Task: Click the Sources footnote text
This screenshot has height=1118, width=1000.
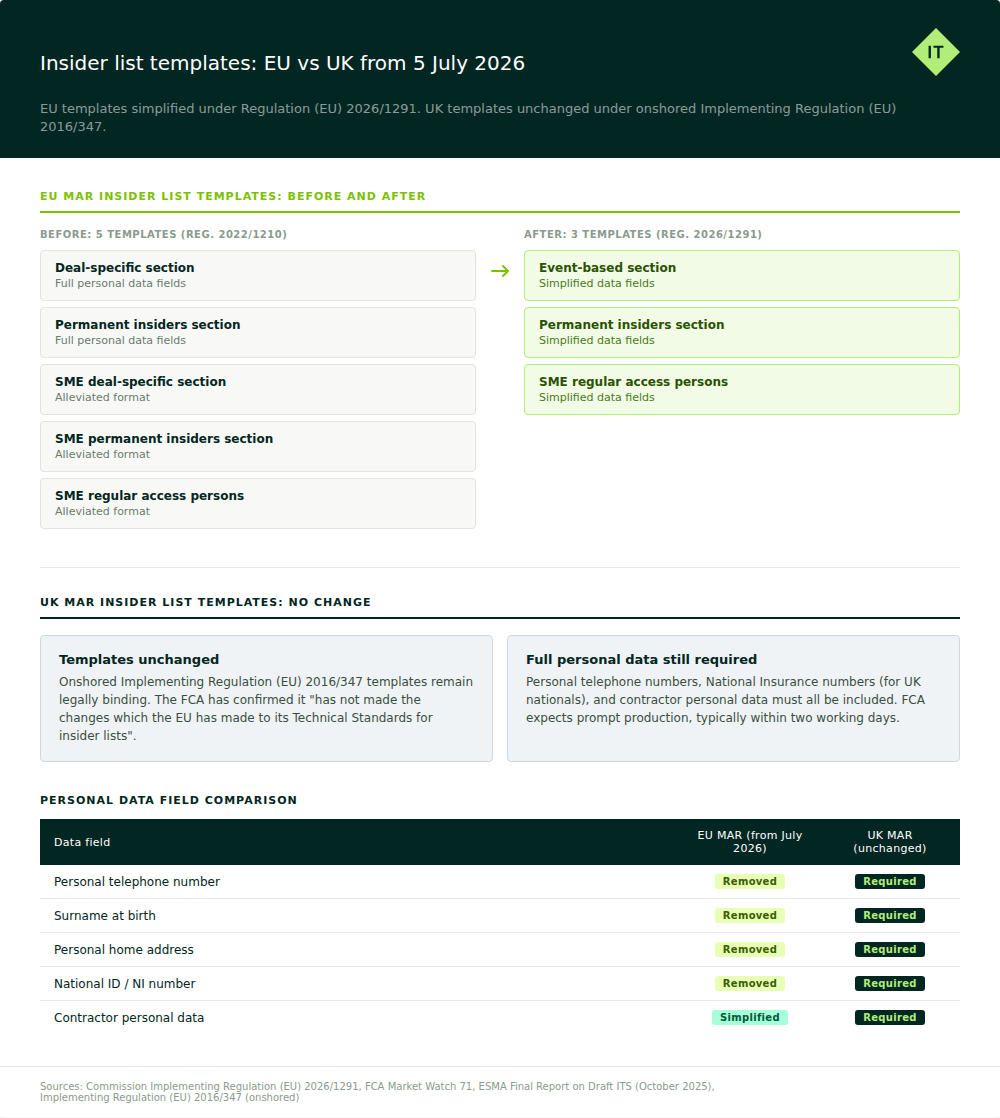Action: pos(377,1092)
